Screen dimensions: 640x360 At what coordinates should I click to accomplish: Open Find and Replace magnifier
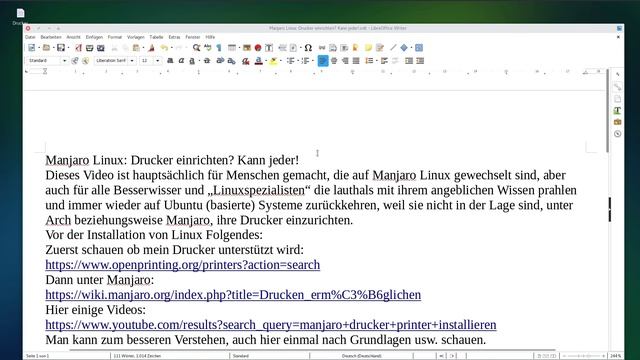pyautogui.click(x=196, y=48)
